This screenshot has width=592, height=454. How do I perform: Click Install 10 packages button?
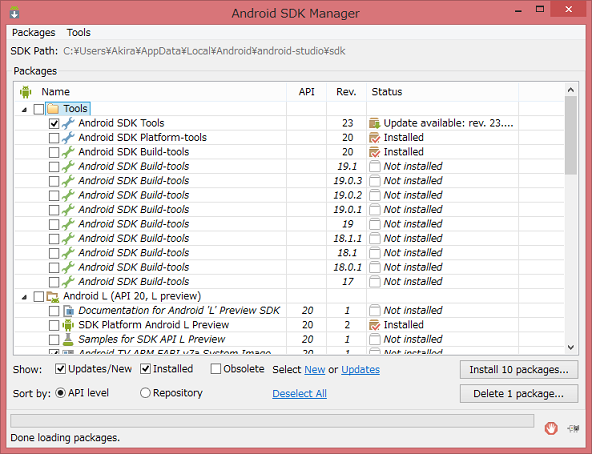pos(519,369)
